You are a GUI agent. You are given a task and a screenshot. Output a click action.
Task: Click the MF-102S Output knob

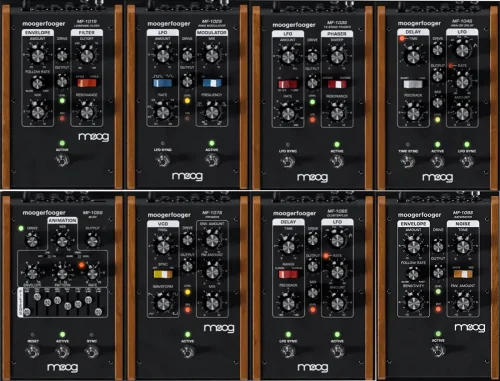coord(187,82)
